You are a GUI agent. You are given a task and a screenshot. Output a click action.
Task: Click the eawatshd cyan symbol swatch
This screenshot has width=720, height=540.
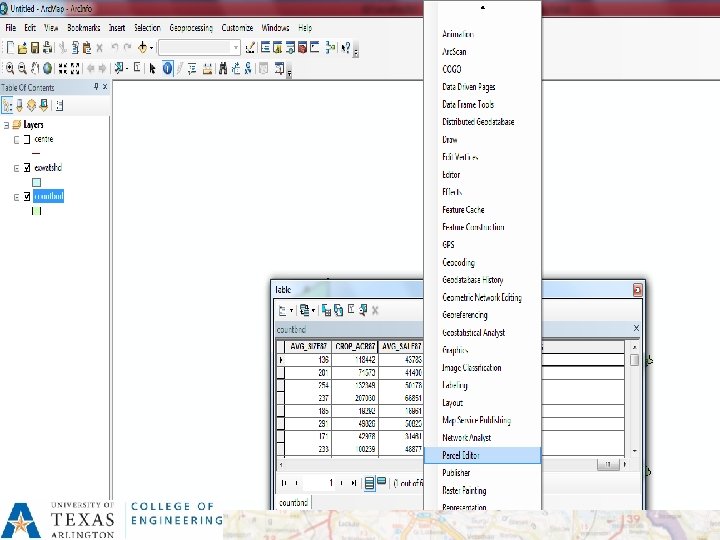pos(37,182)
